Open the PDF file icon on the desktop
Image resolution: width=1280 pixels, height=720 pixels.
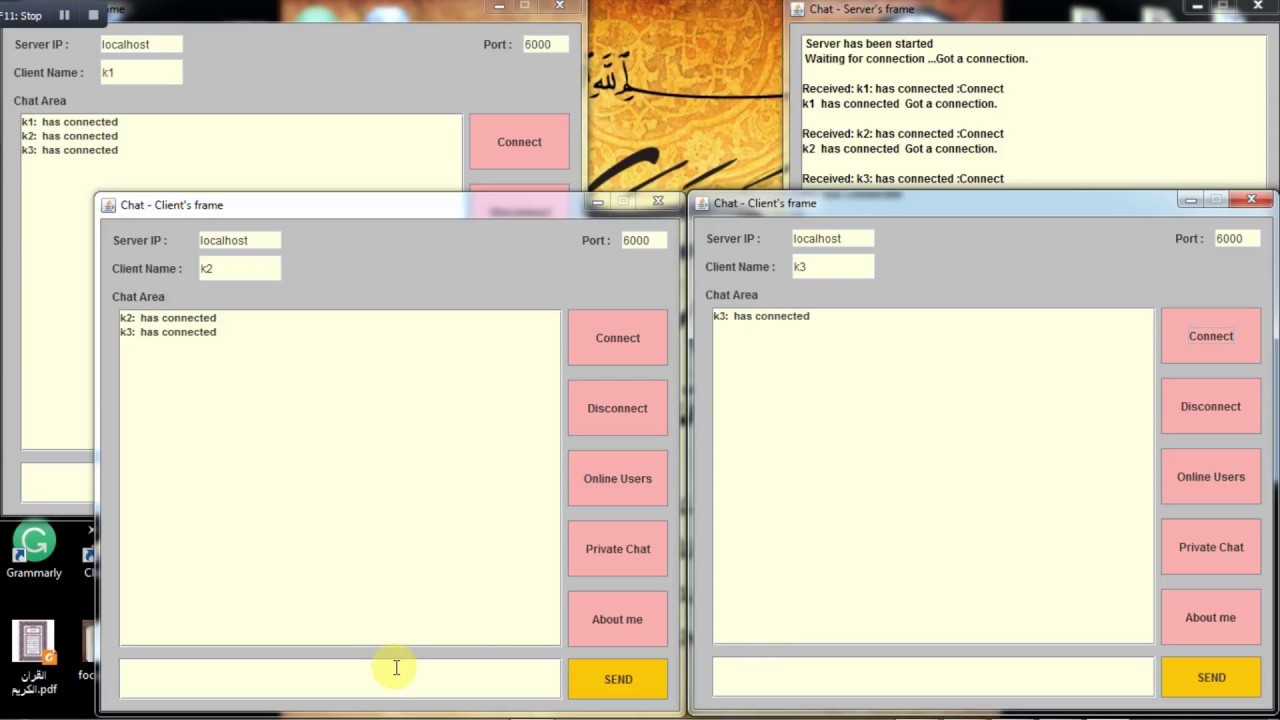pyautogui.click(x=33, y=657)
